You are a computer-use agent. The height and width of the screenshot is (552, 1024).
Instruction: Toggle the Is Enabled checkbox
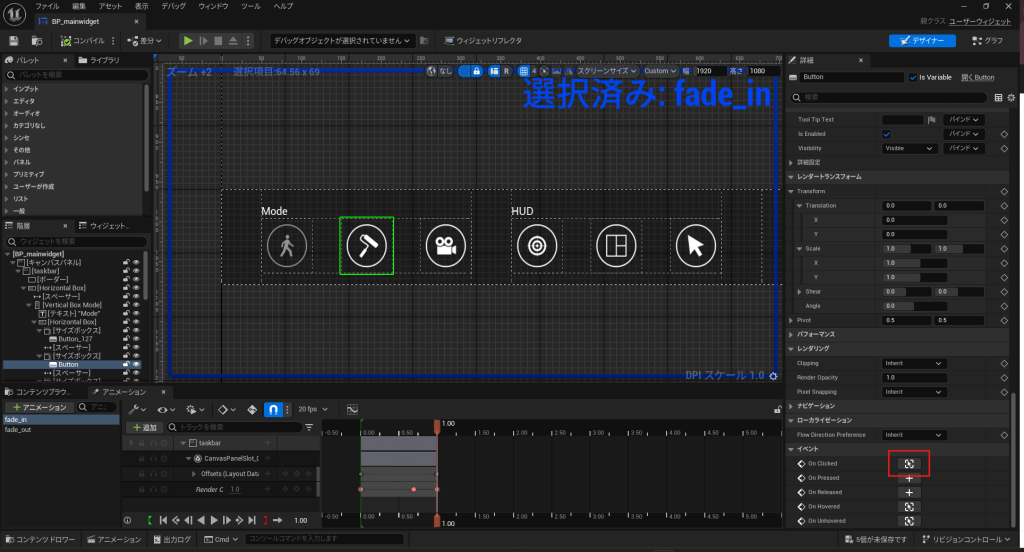886,133
